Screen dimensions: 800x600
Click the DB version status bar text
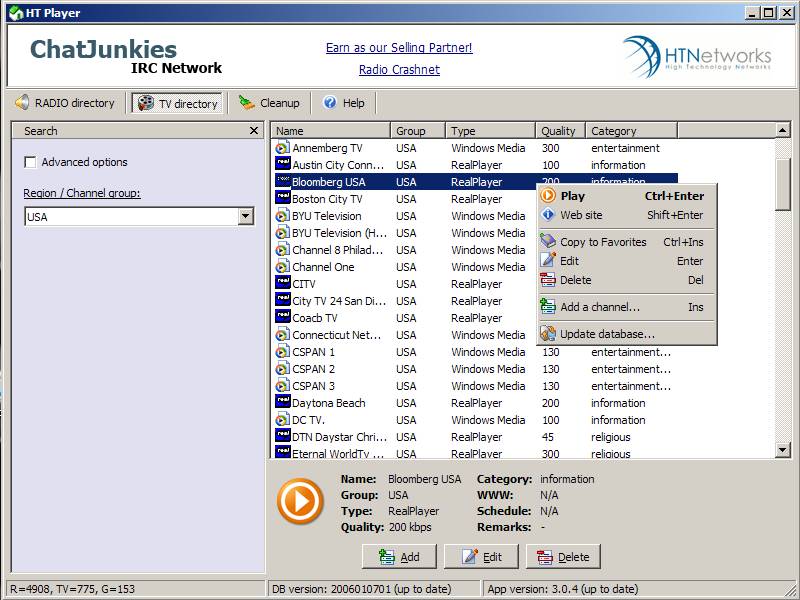coord(361,589)
